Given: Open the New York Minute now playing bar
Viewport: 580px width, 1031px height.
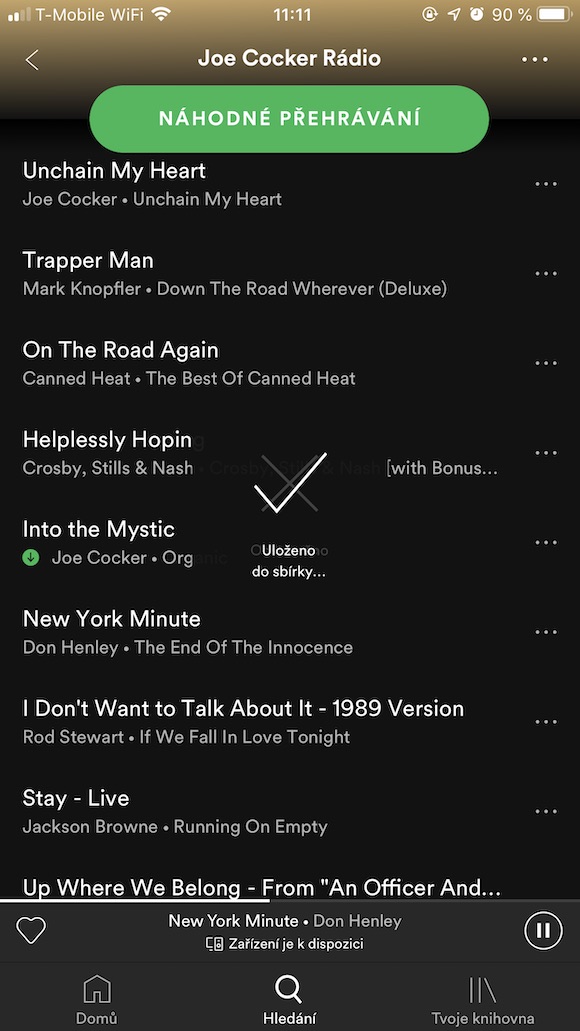Looking at the screenshot, I should [284, 930].
